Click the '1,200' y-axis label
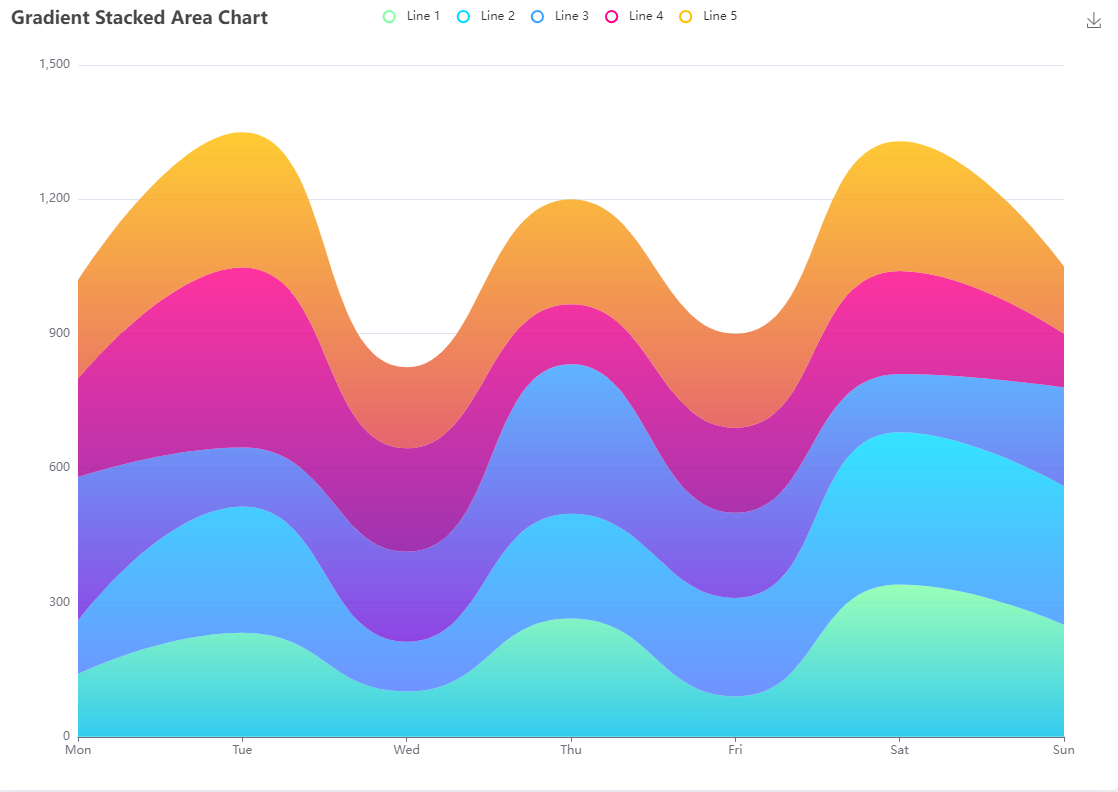This screenshot has height=792, width=1118. point(54,198)
